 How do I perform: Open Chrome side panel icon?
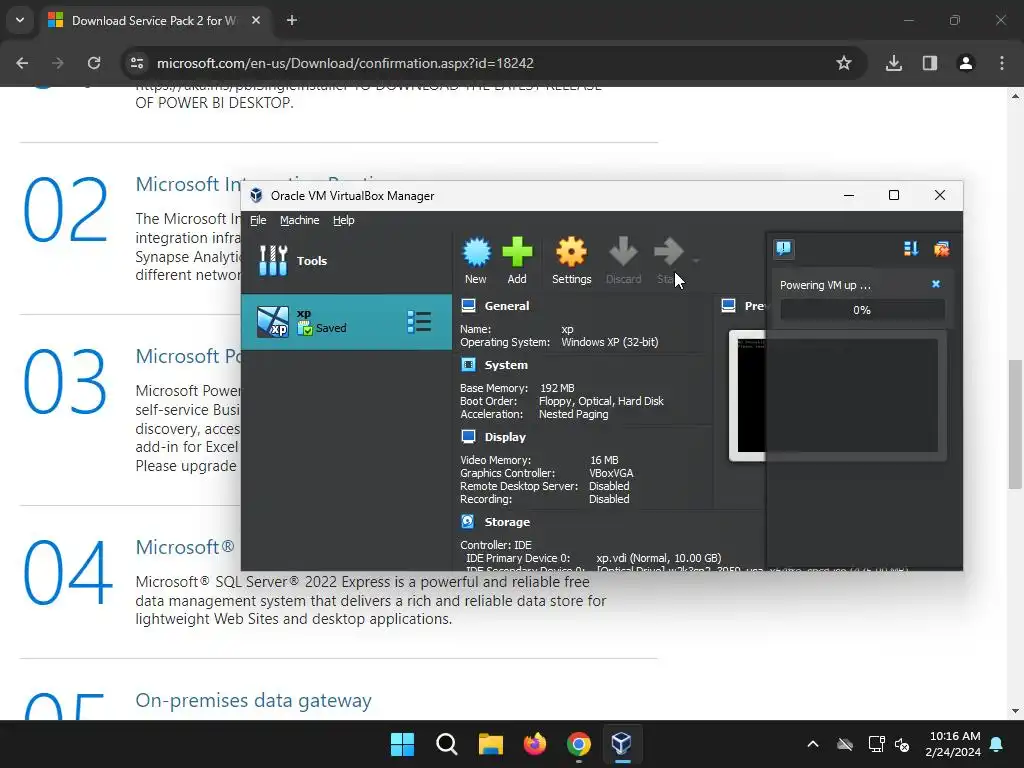[930, 63]
